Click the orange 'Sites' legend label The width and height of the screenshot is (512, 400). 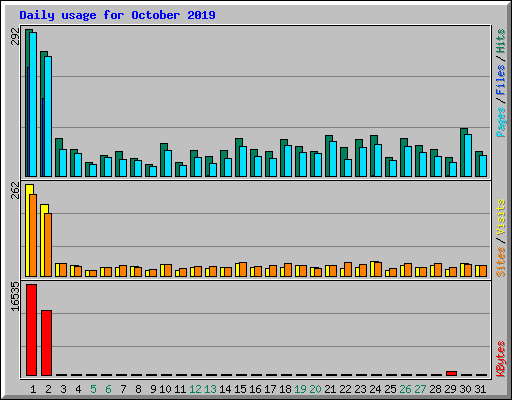pos(500,262)
